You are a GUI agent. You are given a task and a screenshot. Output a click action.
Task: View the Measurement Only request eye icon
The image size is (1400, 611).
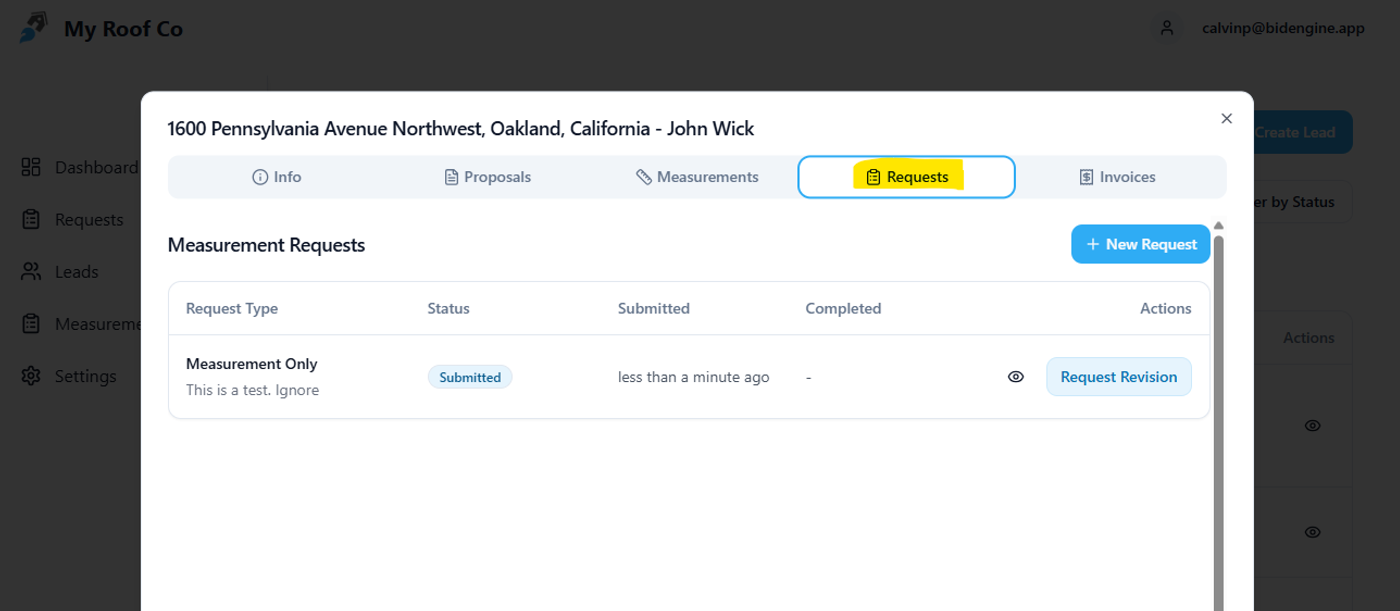(1015, 377)
